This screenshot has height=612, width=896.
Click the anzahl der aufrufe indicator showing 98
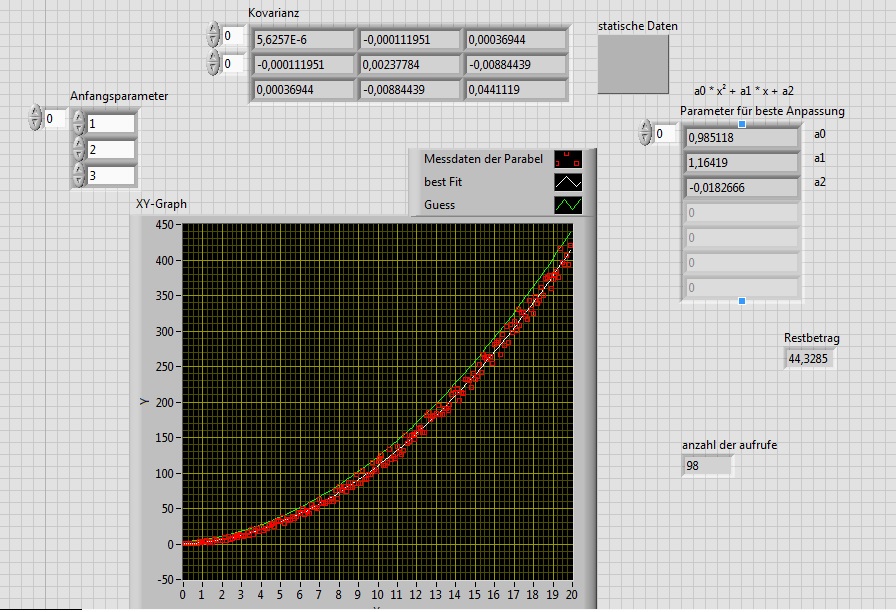(707, 466)
